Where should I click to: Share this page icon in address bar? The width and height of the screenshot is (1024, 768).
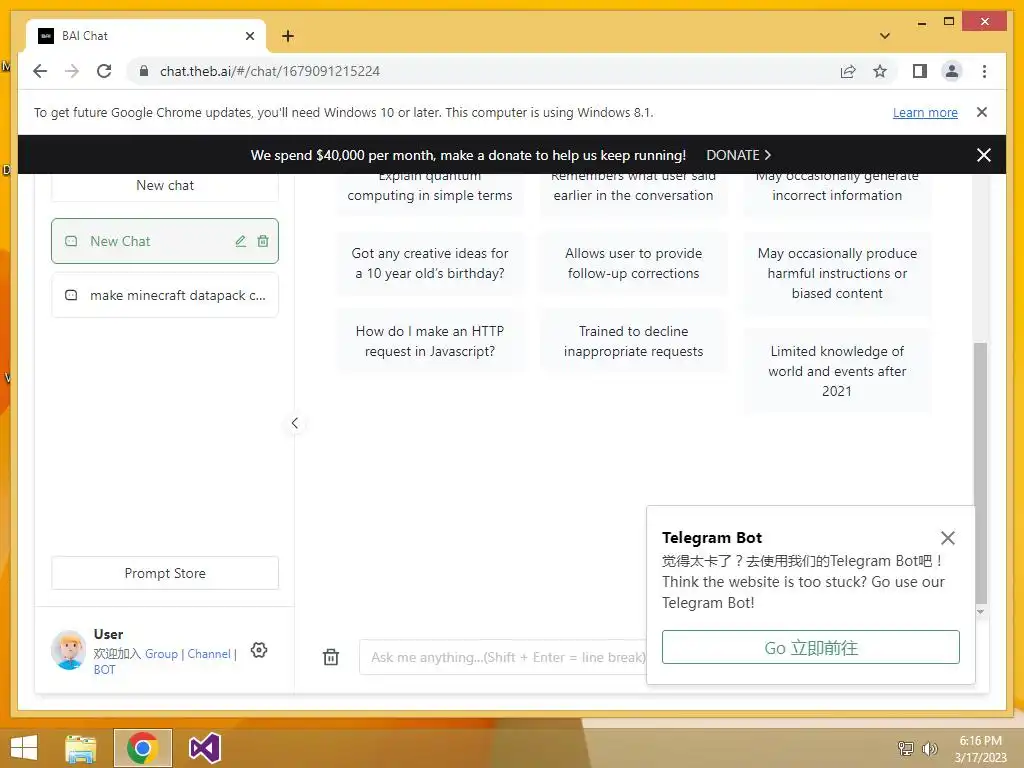point(848,71)
